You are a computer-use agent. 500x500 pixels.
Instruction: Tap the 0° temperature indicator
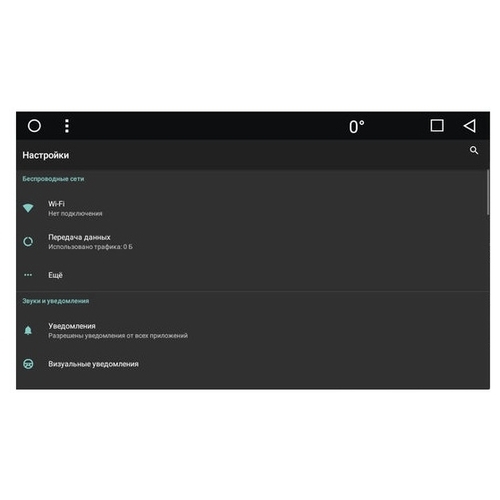pos(357,127)
